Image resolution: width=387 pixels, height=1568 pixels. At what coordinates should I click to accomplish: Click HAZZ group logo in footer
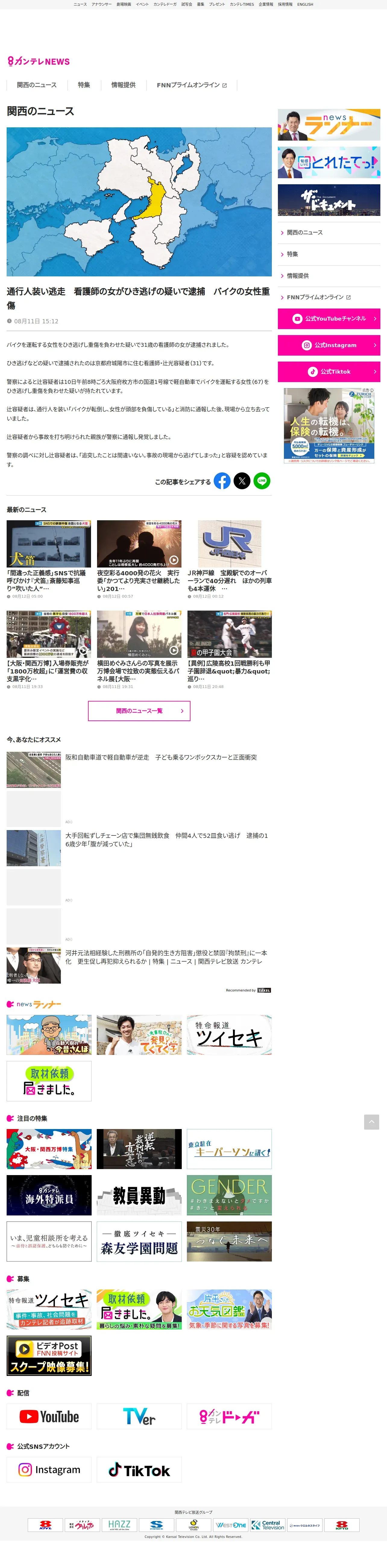click(119, 1524)
